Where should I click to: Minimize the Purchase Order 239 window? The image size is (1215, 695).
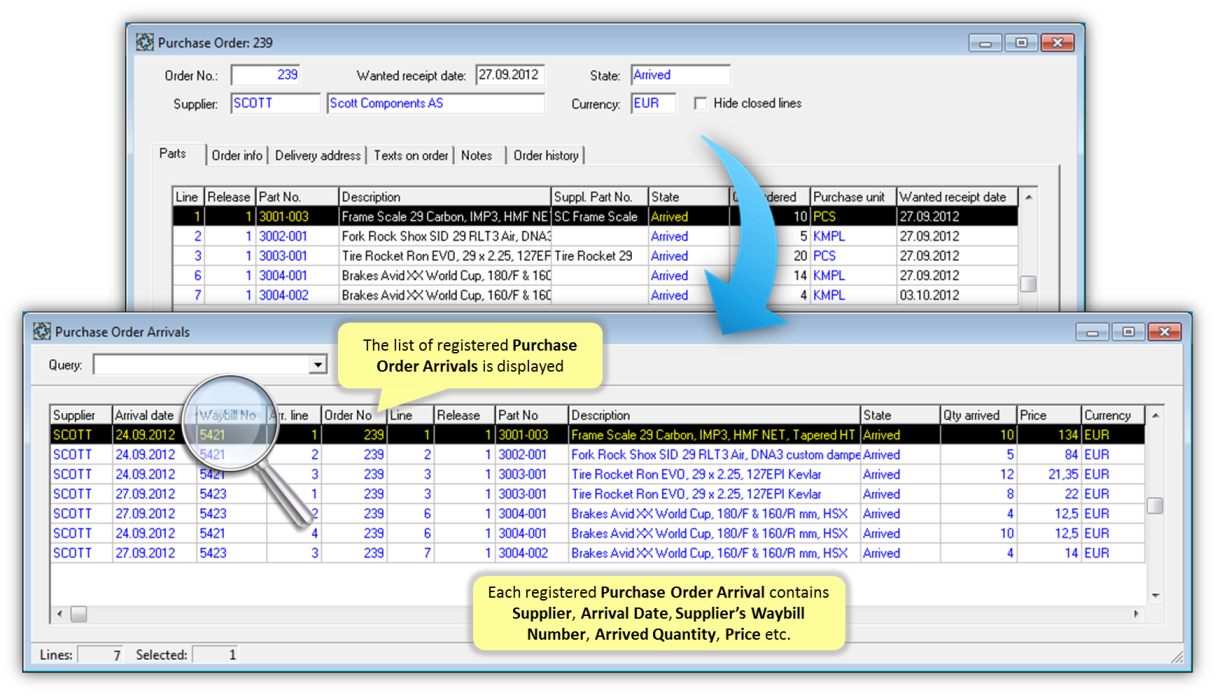click(985, 43)
